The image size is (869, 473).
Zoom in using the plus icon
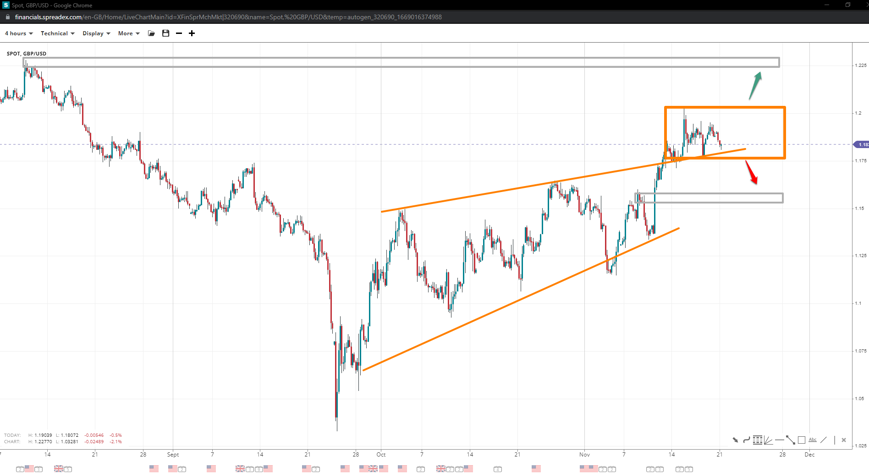click(192, 33)
